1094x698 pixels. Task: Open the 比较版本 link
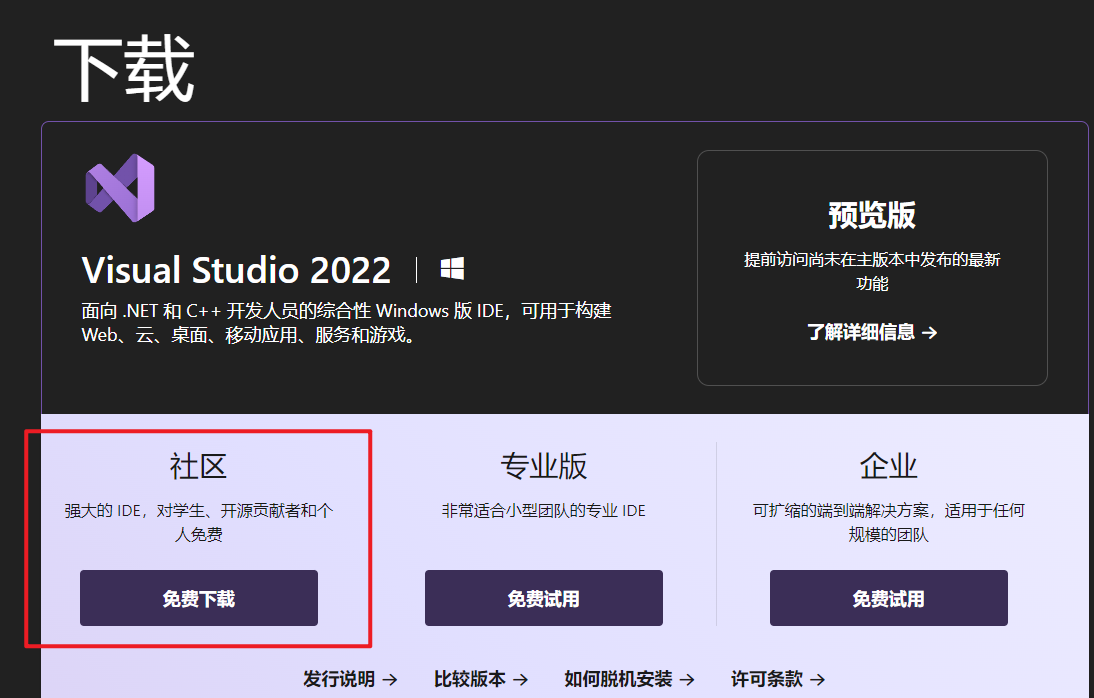[x=481, y=679]
